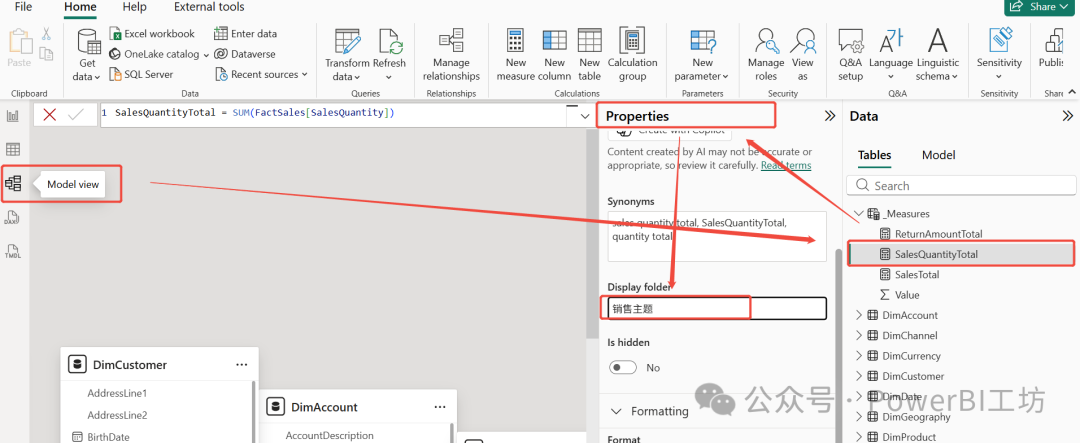Switch to Model tab in Data pane

point(939,155)
